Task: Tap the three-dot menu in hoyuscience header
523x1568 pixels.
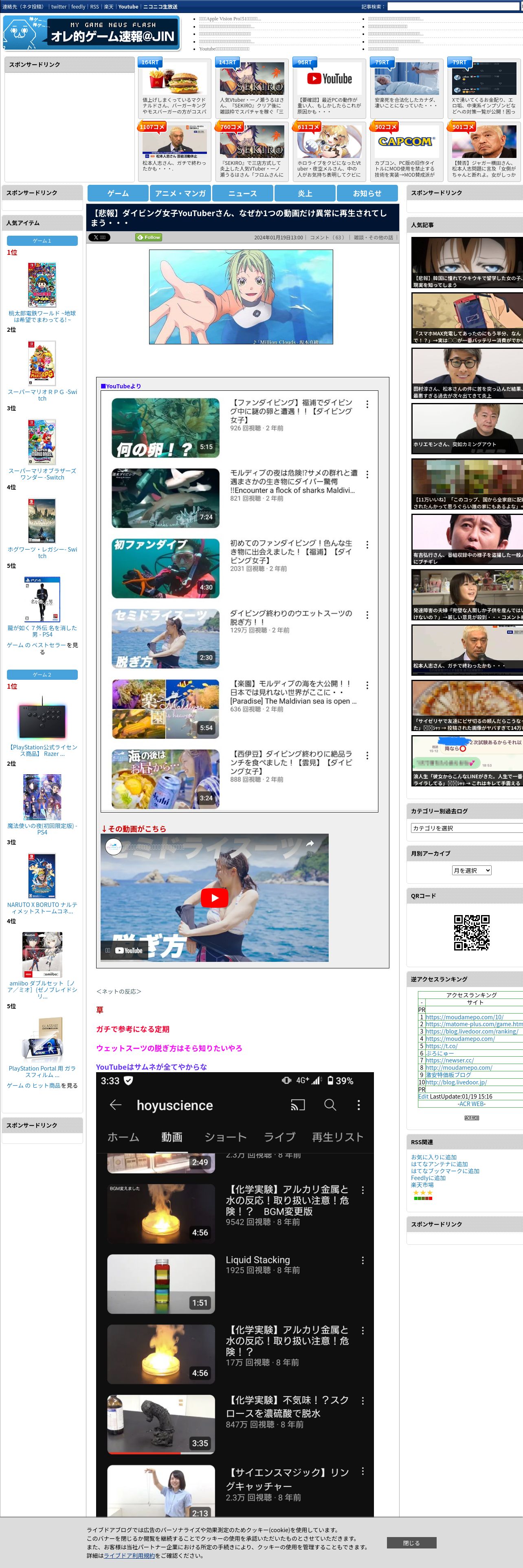Action: tap(358, 1105)
